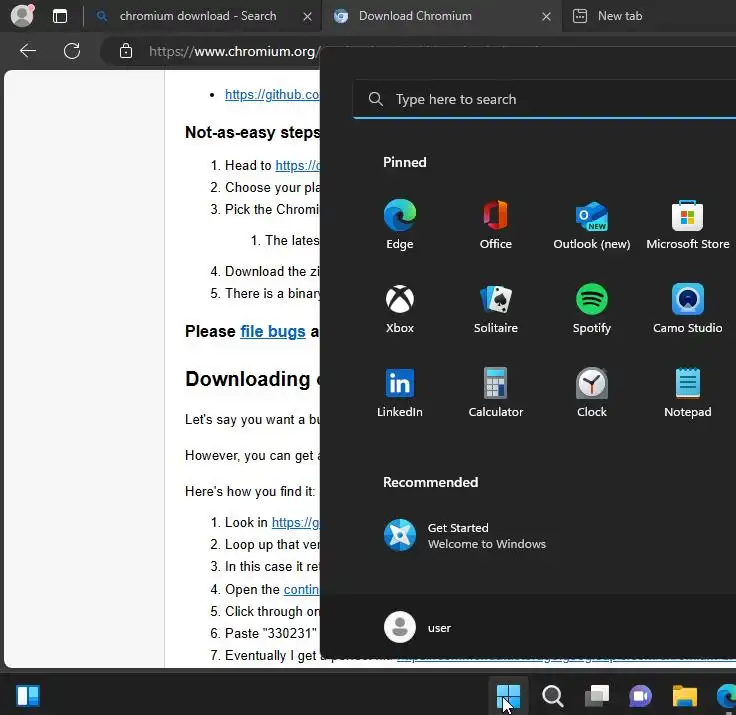Open Clock app from pinned
The image size is (736, 715).
[x=591, y=393]
